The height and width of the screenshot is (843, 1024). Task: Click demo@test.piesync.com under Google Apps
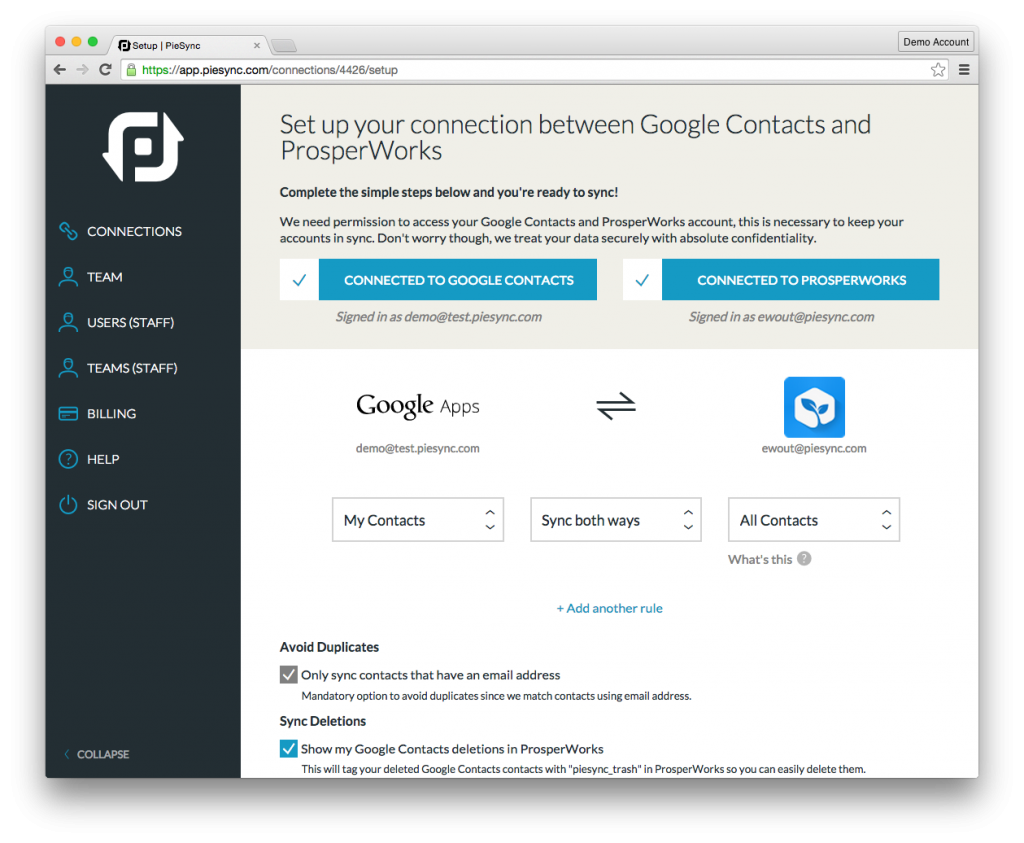(x=417, y=449)
